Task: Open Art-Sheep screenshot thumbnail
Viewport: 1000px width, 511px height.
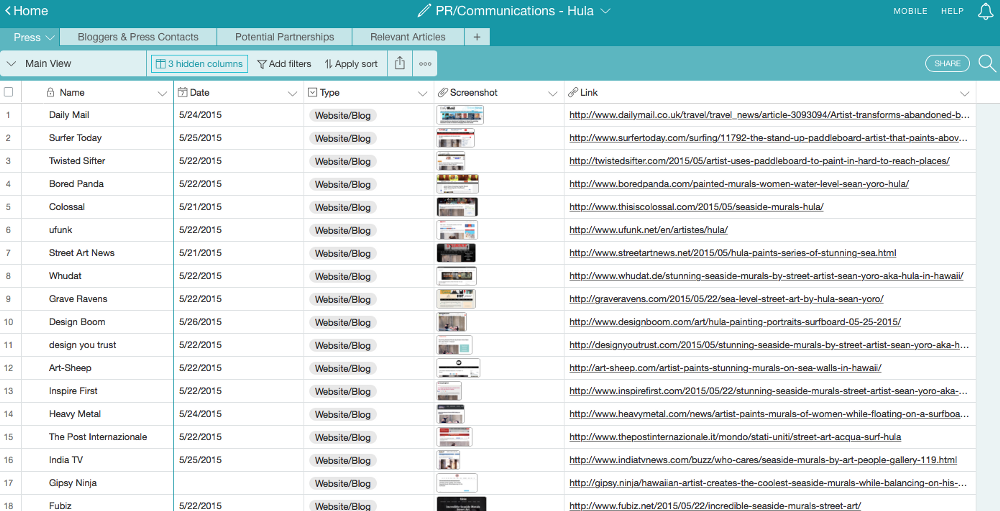Action: click(458, 367)
